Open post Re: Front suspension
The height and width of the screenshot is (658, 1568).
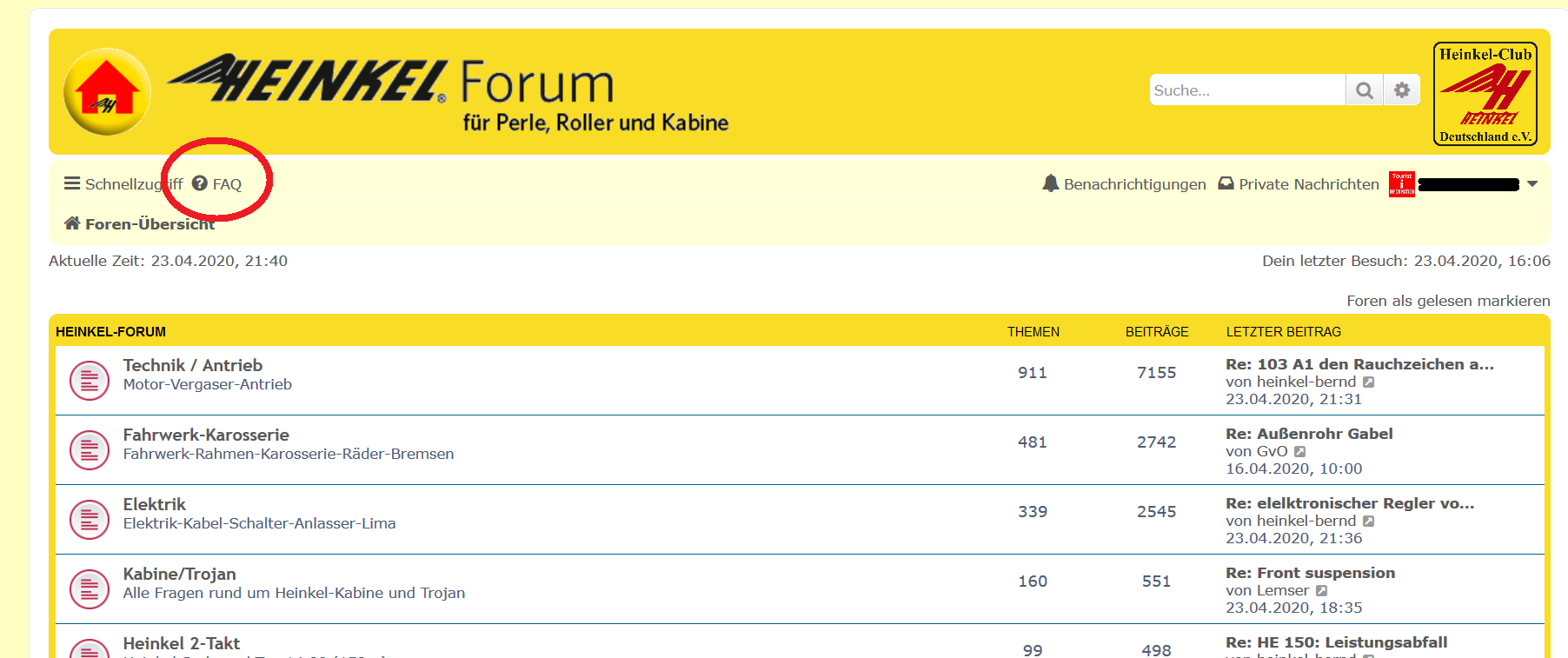click(1311, 573)
